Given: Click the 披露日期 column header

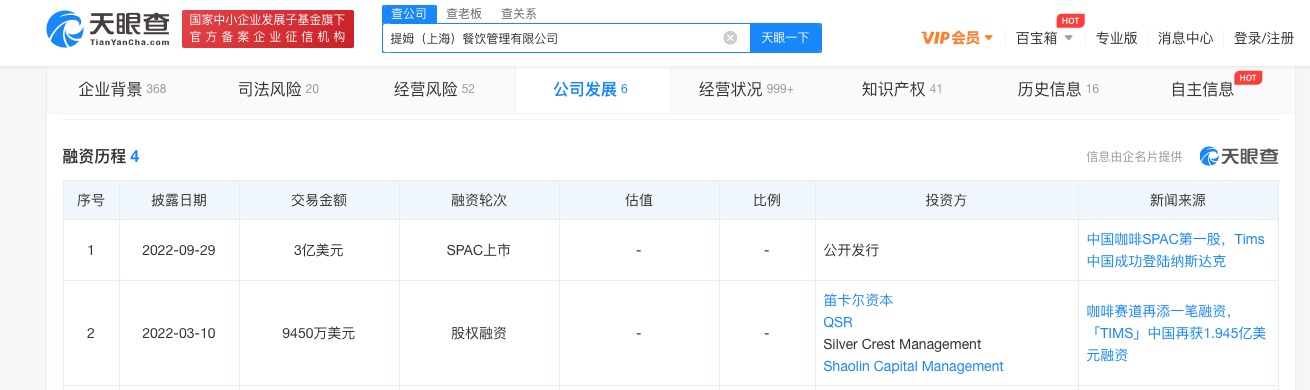Looking at the screenshot, I should pyautogui.click(x=179, y=200).
